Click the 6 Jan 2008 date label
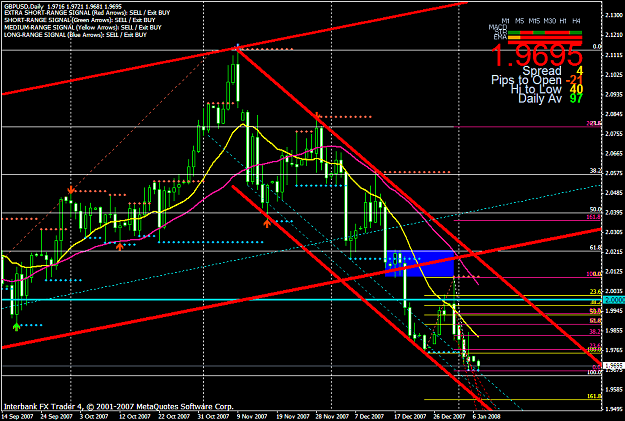 tap(487, 417)
